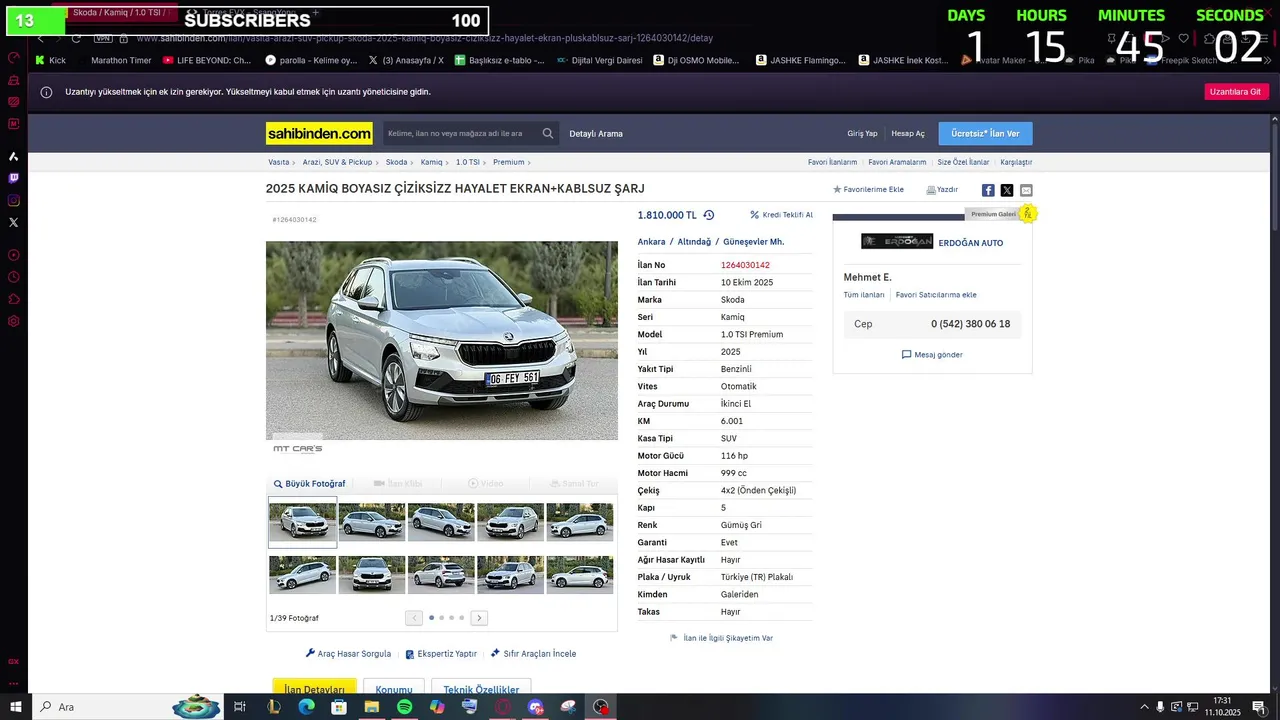This screenshot has height=720, width=1280.
Task: Open the Altındağ location link
Action: point(694,242)
